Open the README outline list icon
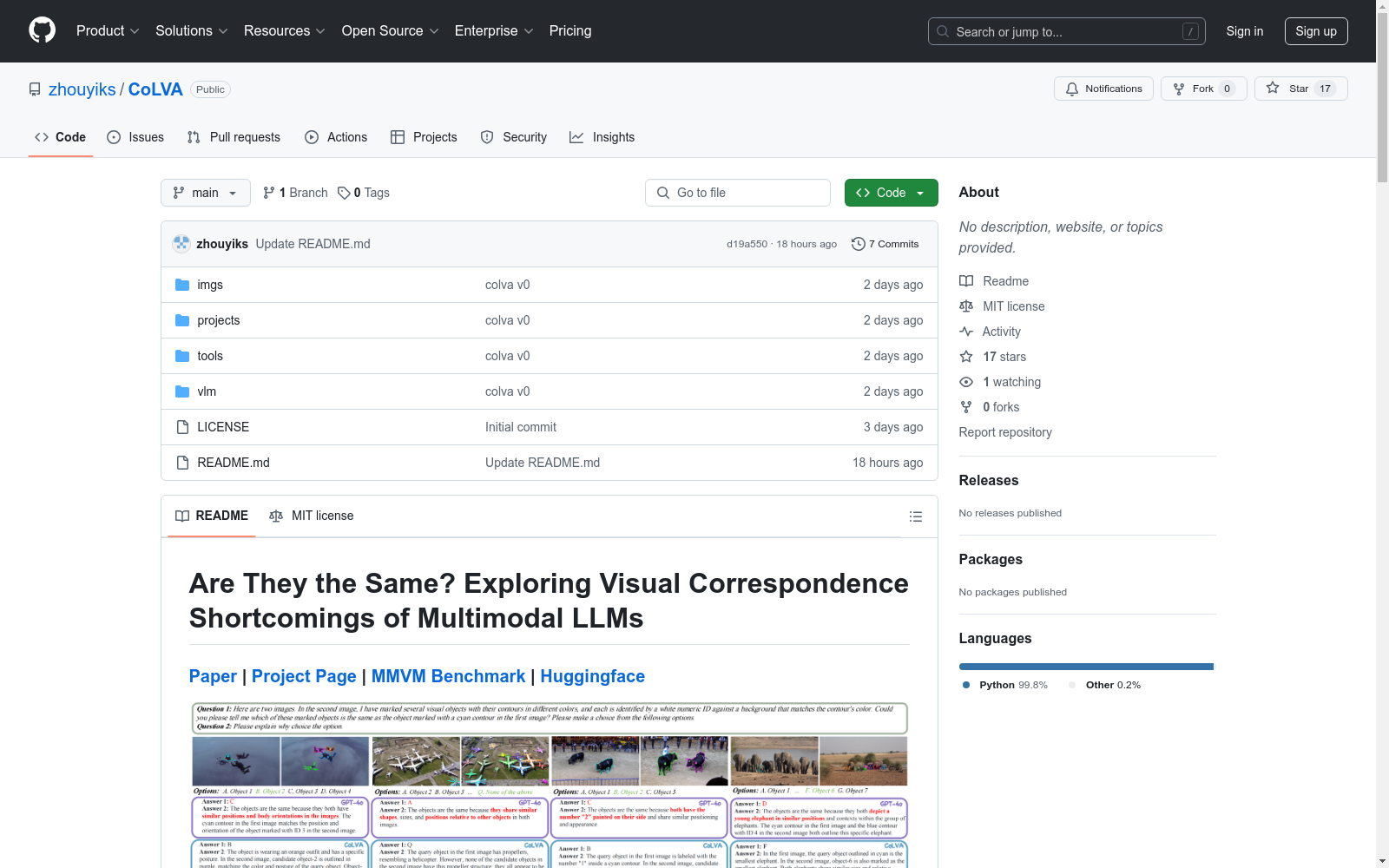The image size is (1389, 868). 915,516
